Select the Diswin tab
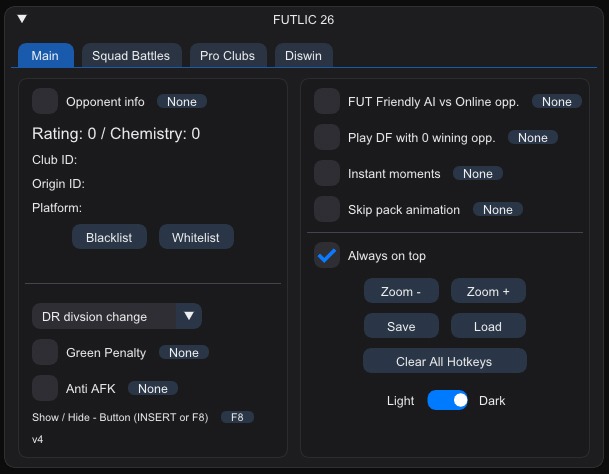Viewport: 609px width, 474px height. click(x=305, y=56)
